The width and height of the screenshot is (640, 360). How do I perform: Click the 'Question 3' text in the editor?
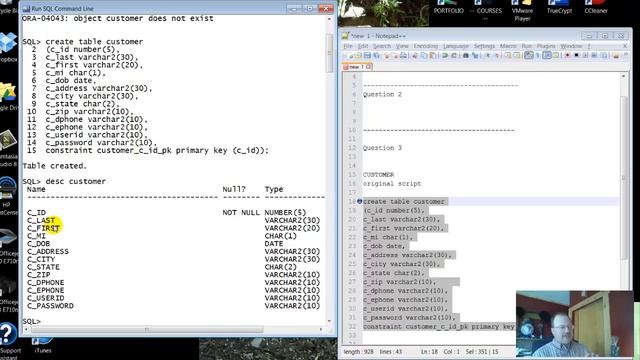coord(382,148)
